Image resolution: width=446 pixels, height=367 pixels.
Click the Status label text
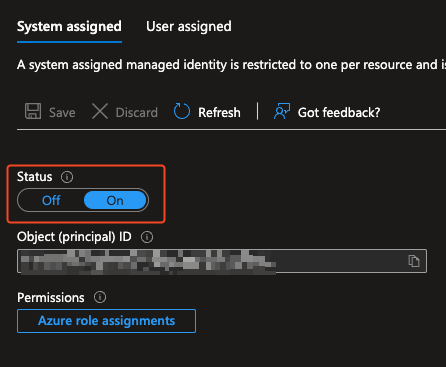(x=35, y=177)
